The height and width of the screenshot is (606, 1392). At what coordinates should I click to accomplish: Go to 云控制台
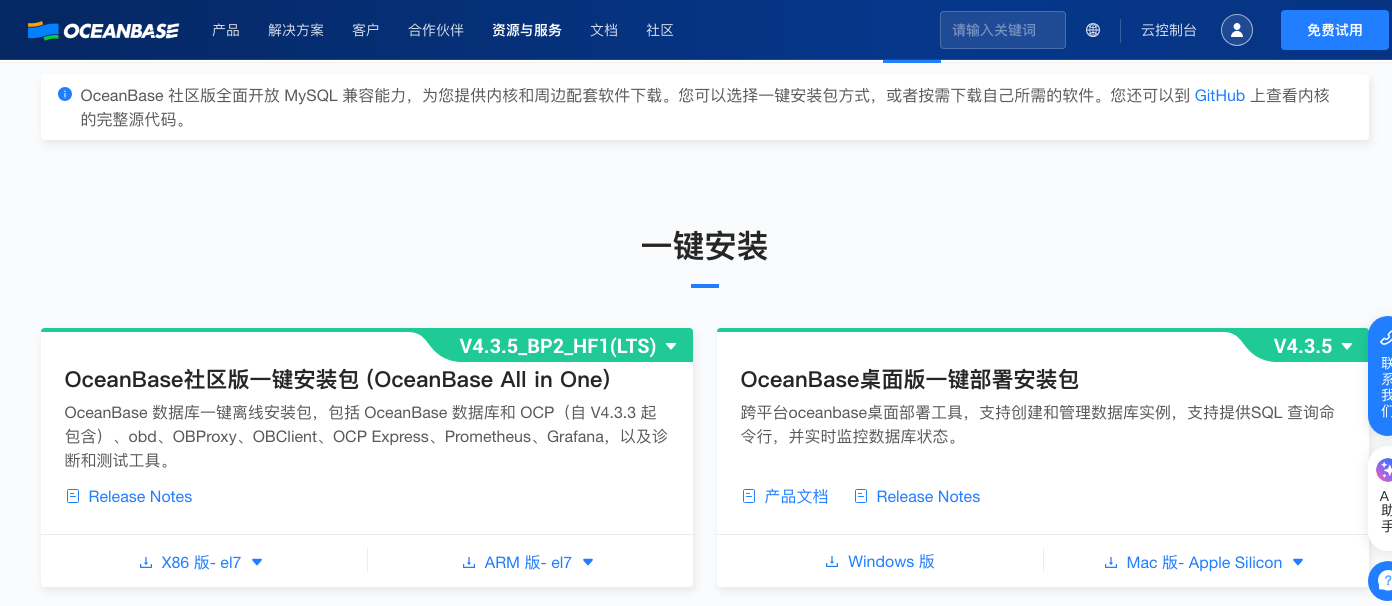pos(1169,30)
